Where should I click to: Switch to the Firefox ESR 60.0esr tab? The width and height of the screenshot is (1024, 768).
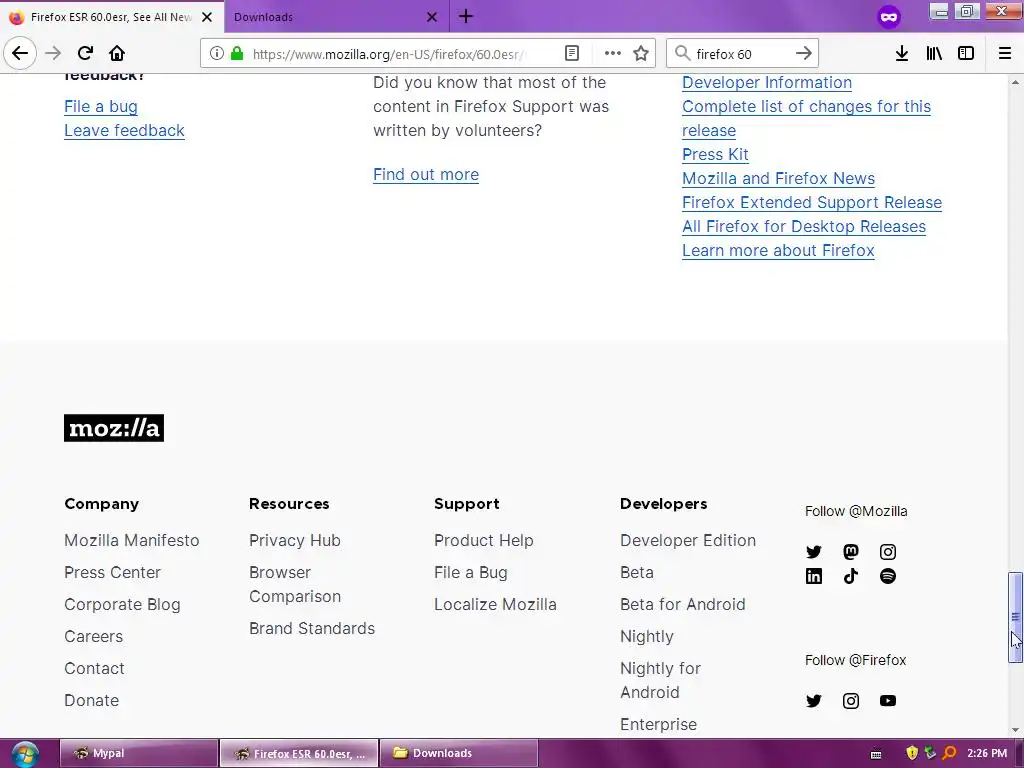(111, 17)
